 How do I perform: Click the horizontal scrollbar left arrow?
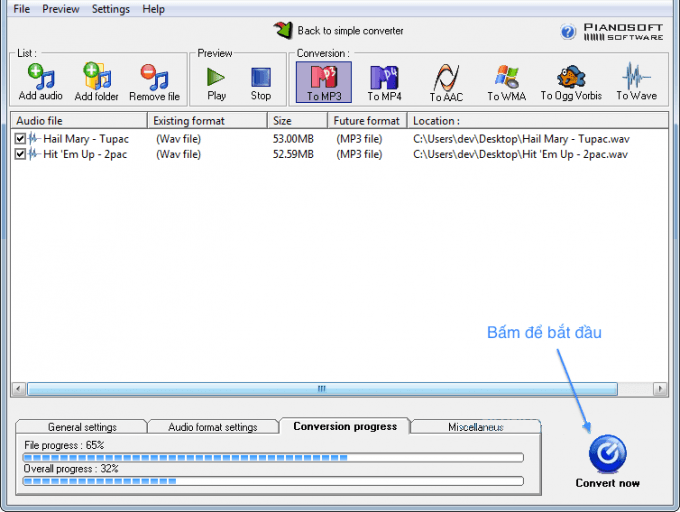[x=18, y=388]
